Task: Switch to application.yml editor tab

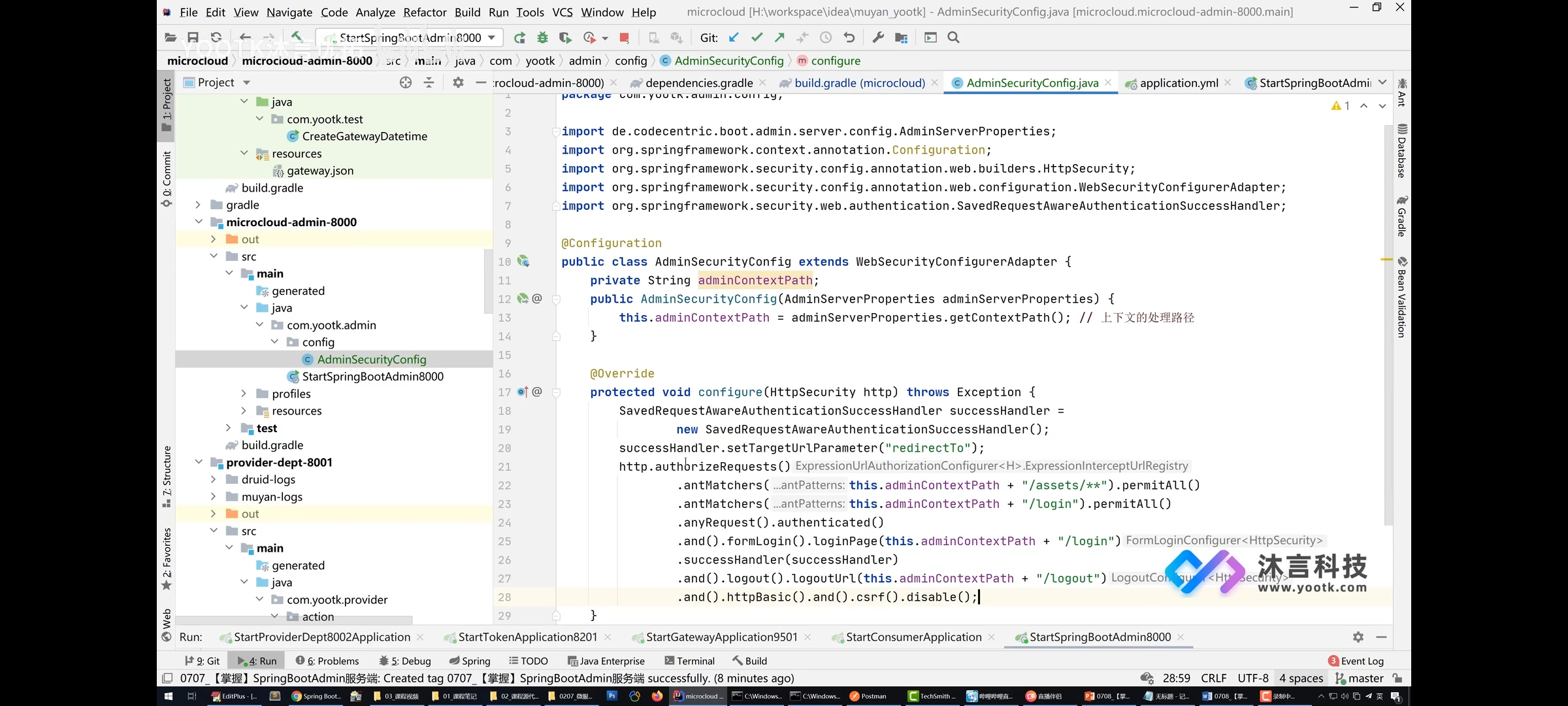Action: pyautogui.click(x=1179, y=82)
